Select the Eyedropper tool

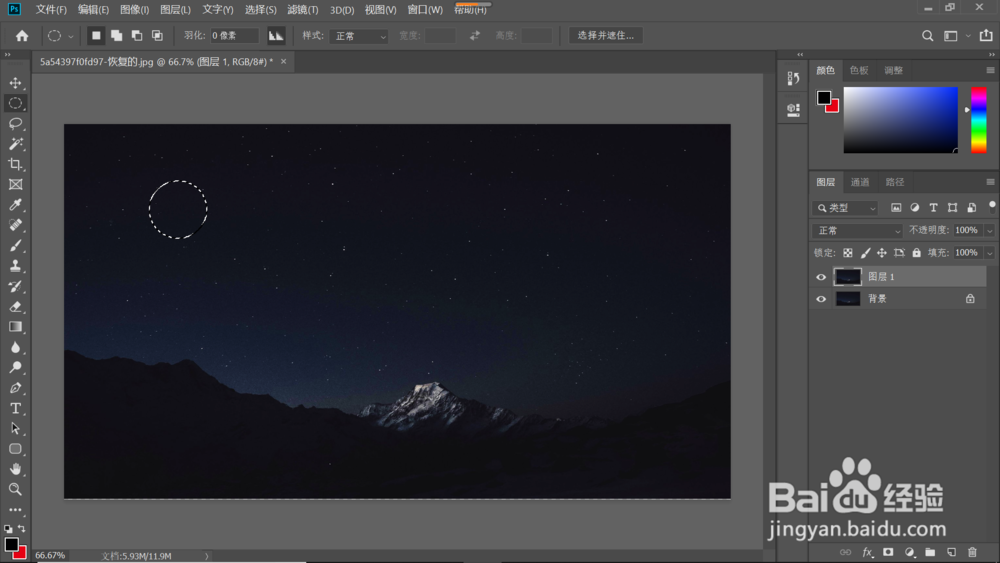coord(15,205)
